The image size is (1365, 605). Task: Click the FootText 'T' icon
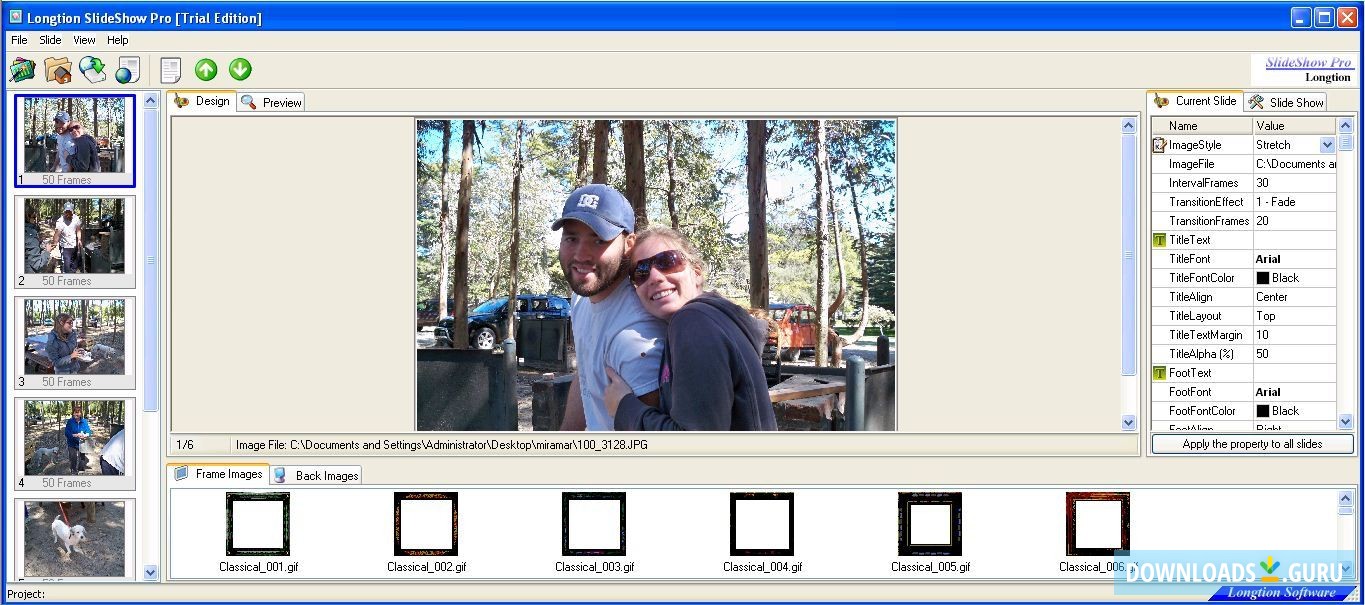click(x=1160, y=373)
